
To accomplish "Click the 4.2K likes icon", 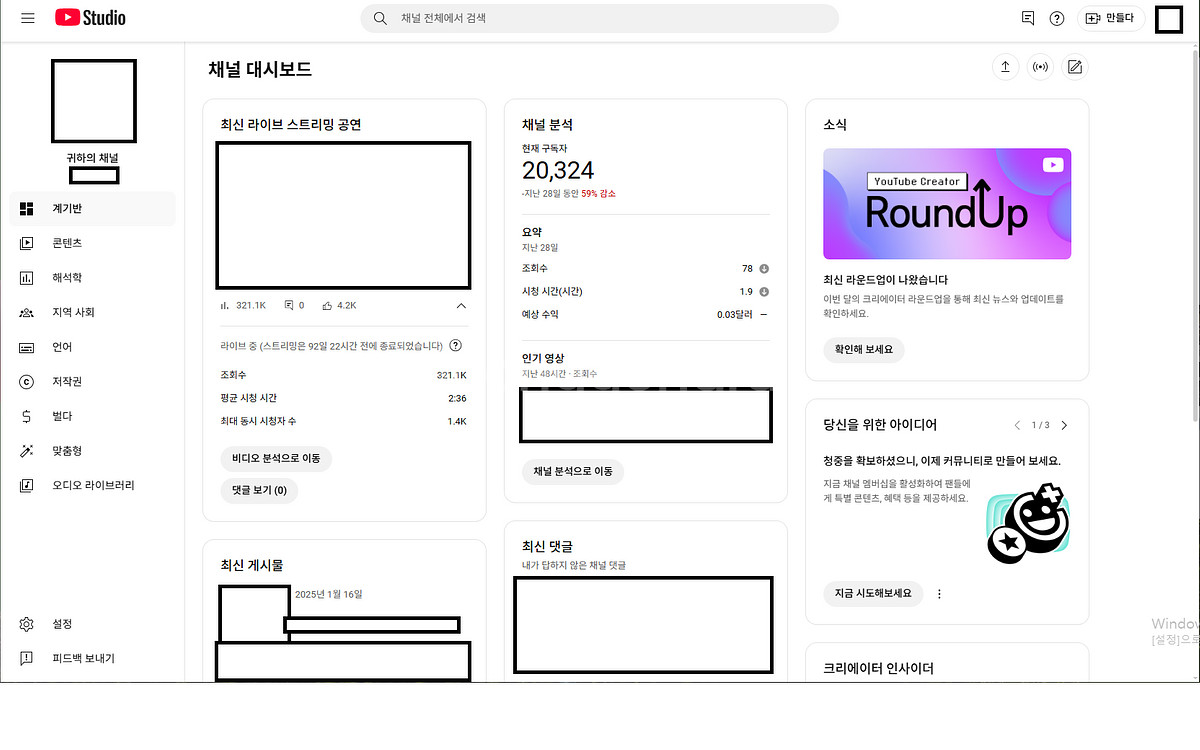I will click(x=328, y=305).
